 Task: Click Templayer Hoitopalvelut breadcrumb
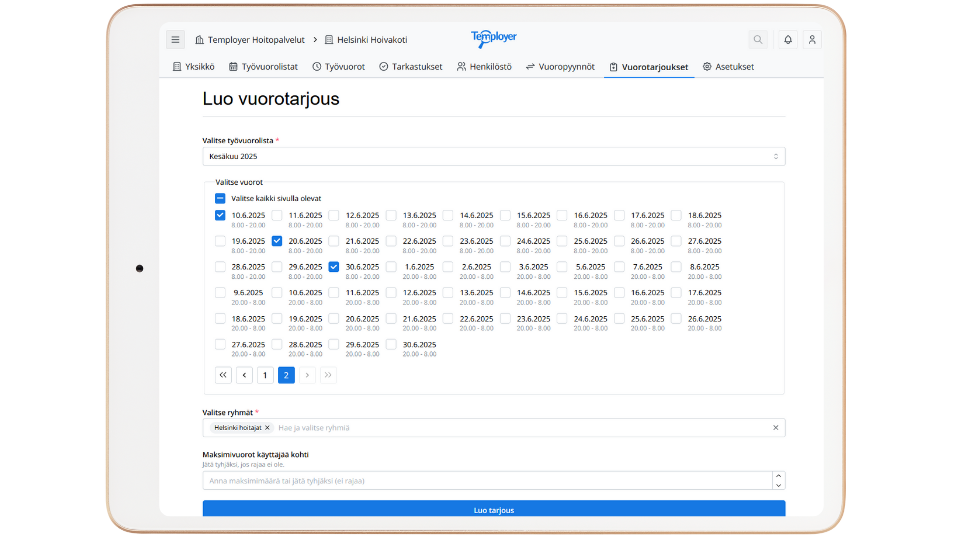[250, 40]
